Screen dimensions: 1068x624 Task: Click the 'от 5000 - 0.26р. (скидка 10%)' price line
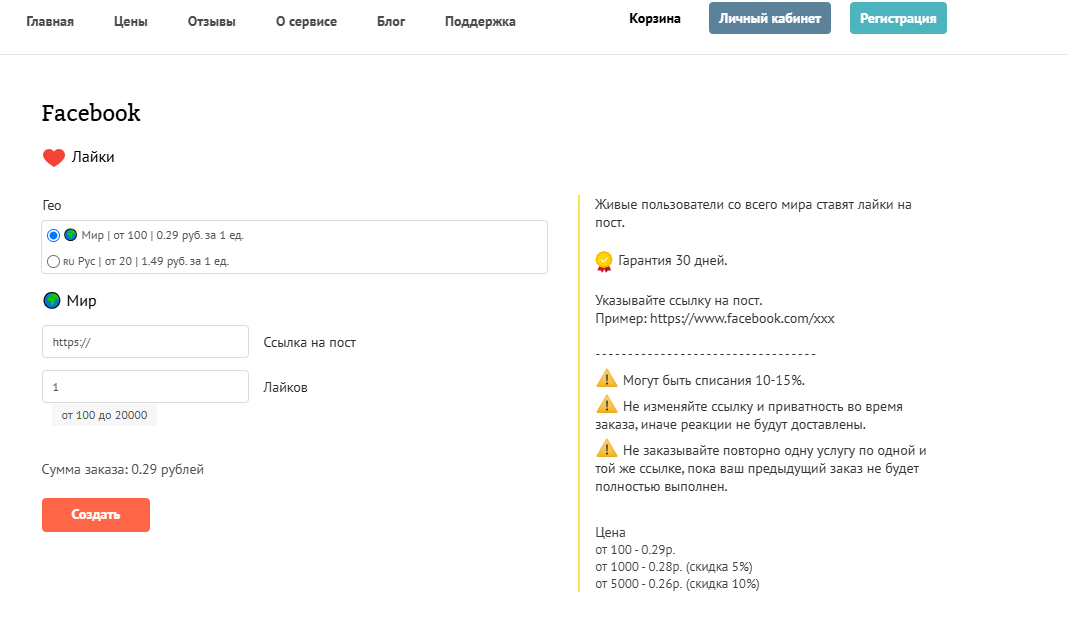pos(677,584)
